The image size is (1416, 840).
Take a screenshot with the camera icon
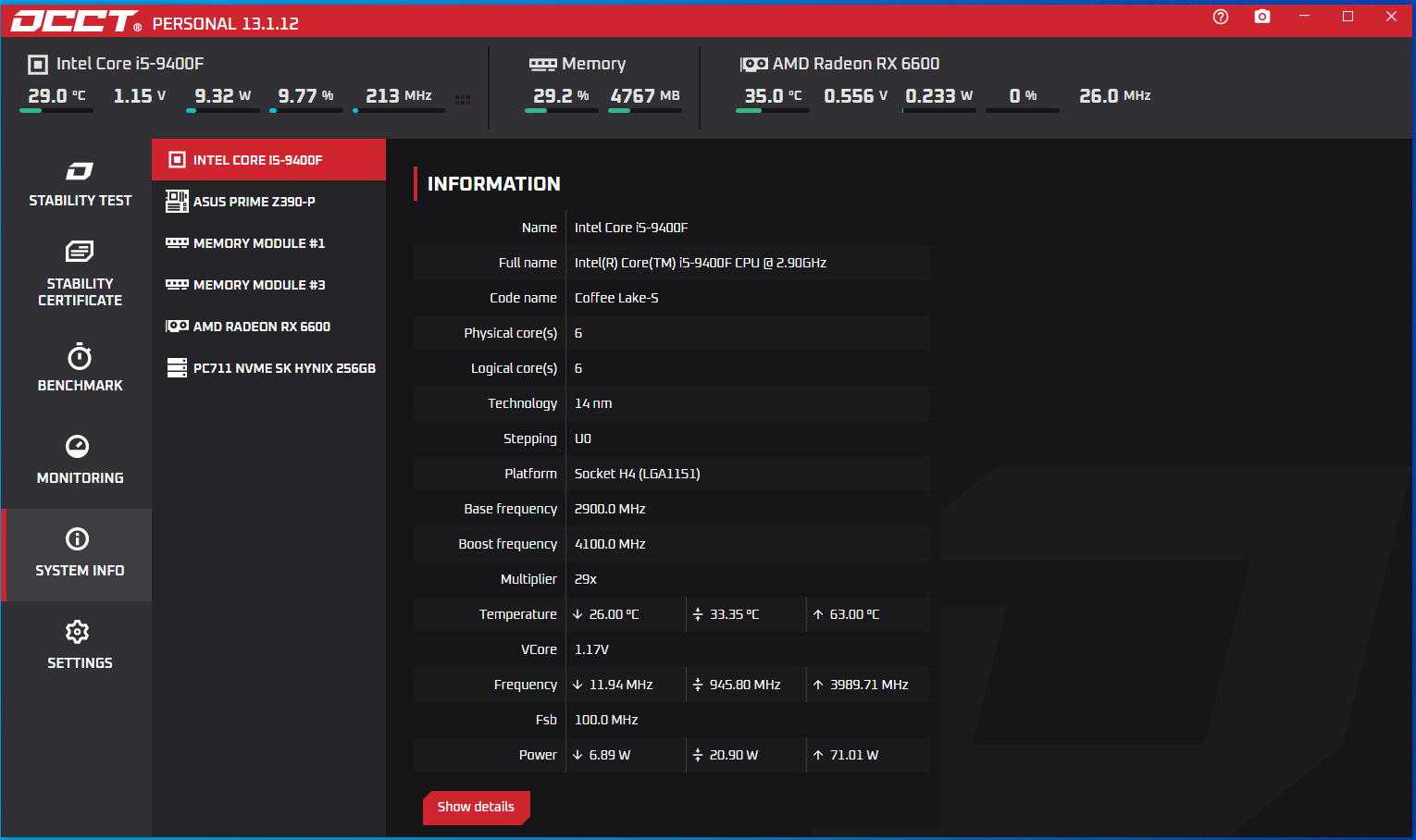click(1262, 17)
